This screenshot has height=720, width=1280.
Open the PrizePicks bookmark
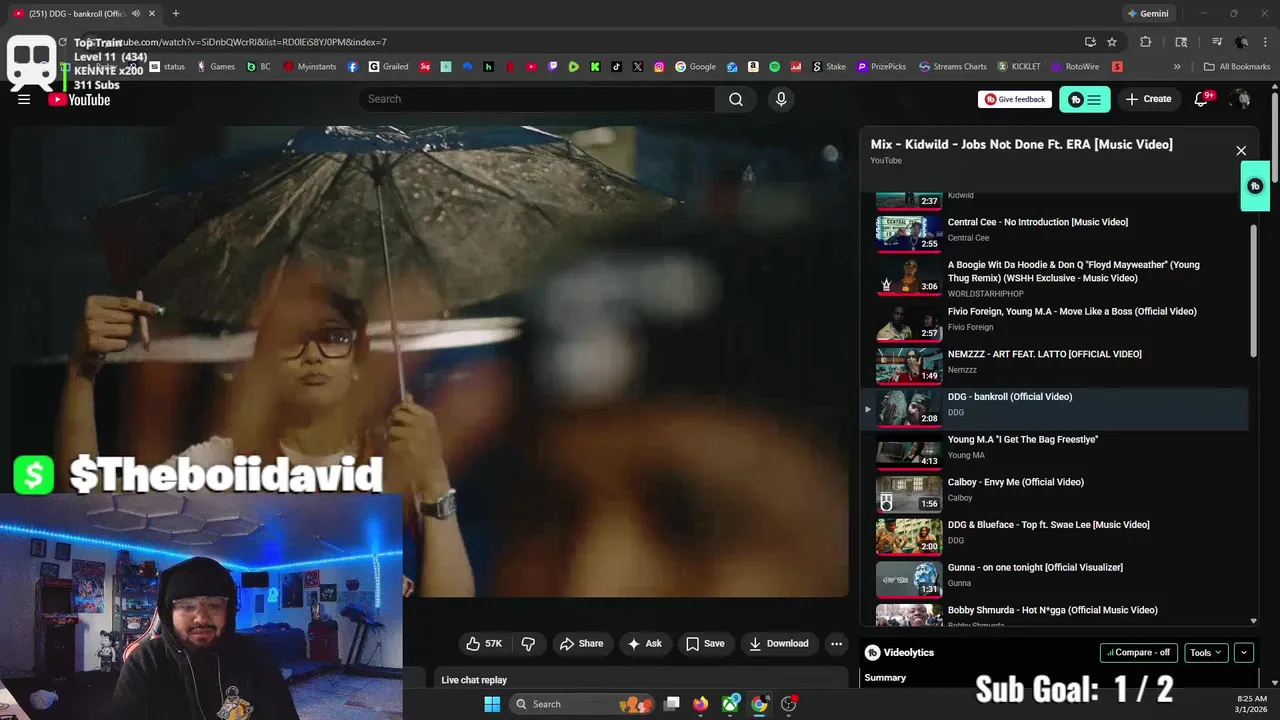coord(880,67)
